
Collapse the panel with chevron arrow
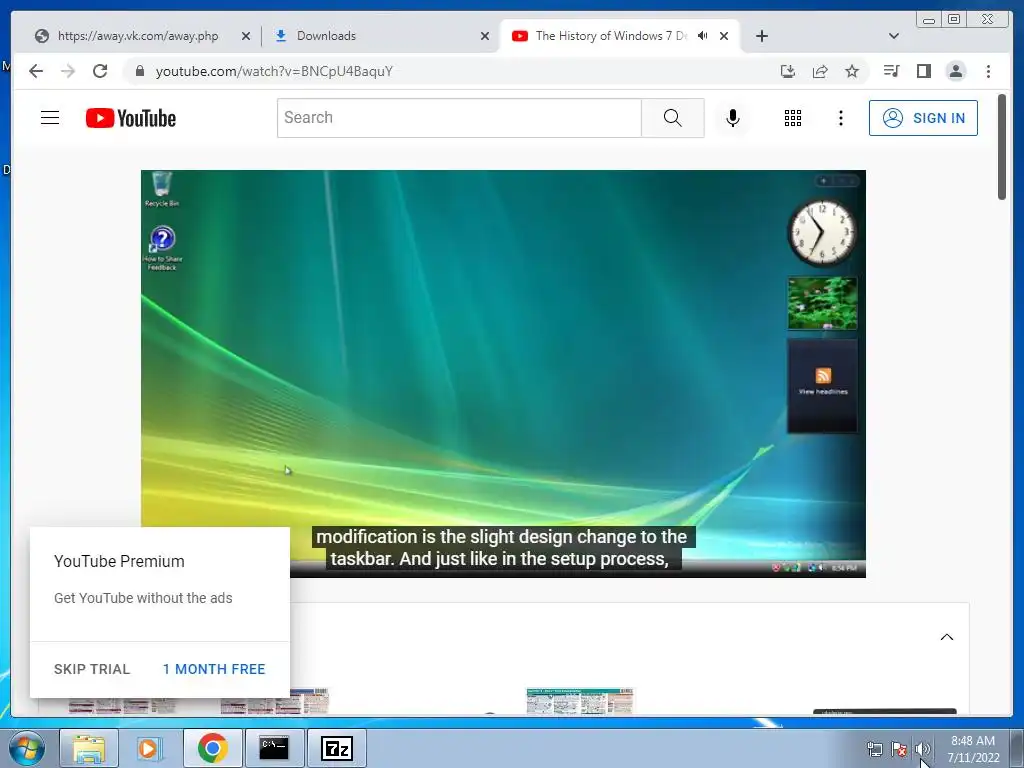click(946, 637)
